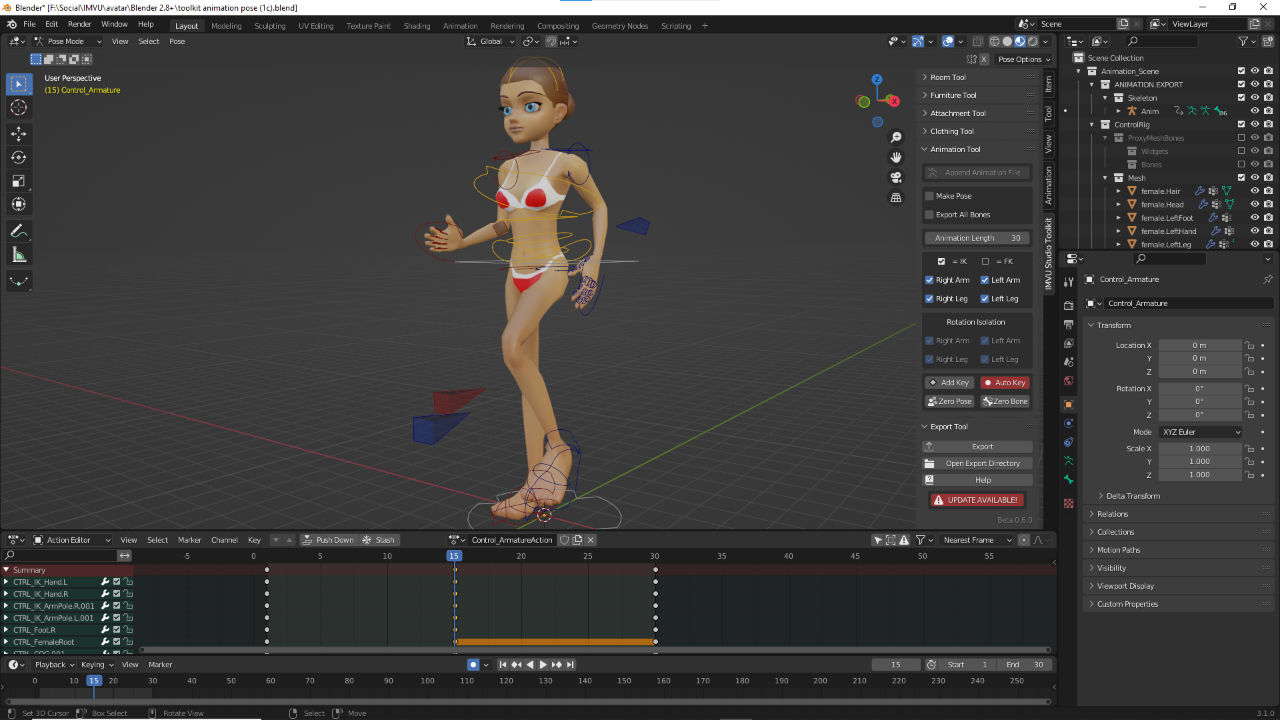This screenshot has height=720, width=1280.
Task: Toggle camera view icon in viewport
Action: [896, 177]
